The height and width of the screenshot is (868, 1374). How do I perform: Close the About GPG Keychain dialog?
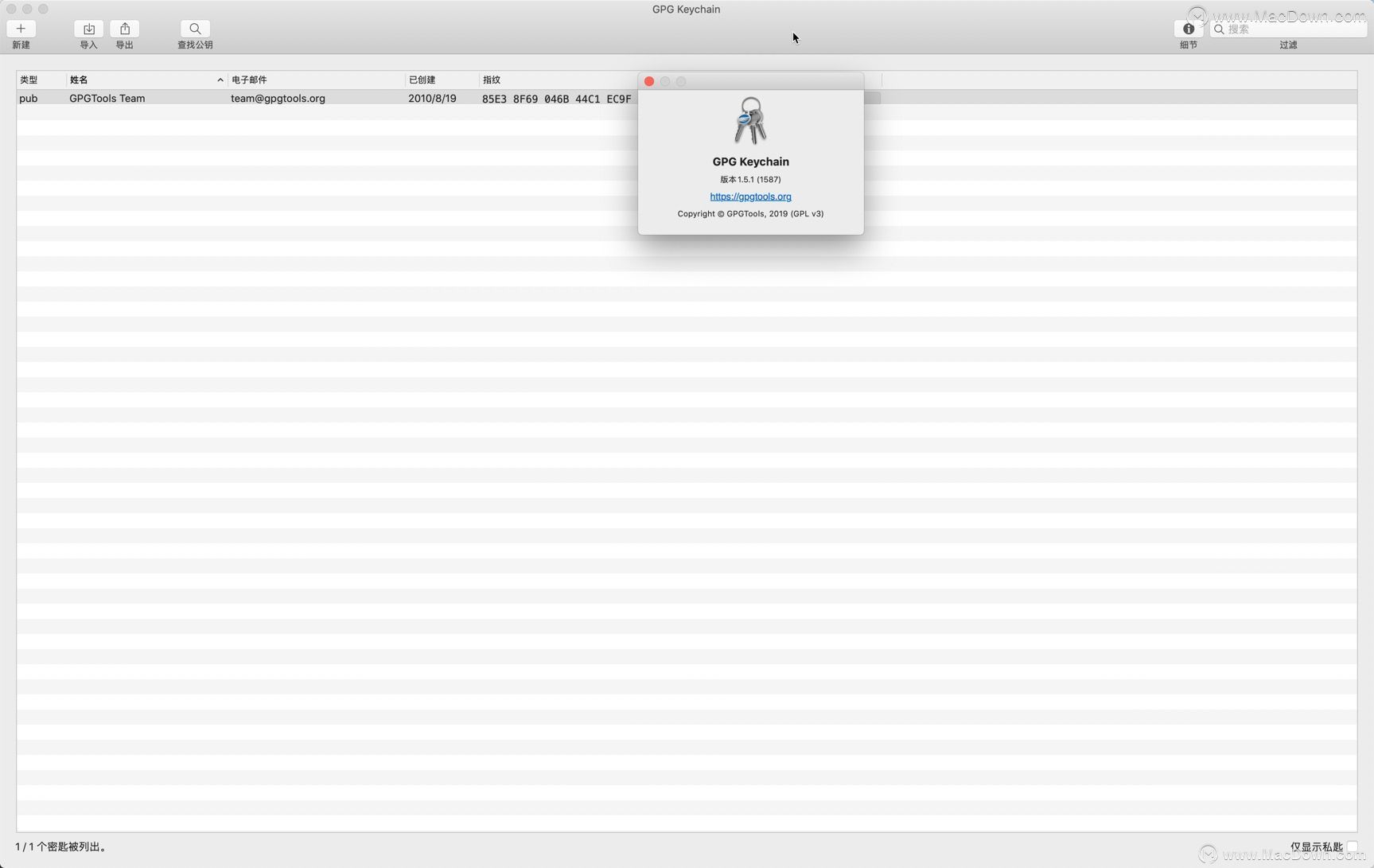tap(649, 81)
